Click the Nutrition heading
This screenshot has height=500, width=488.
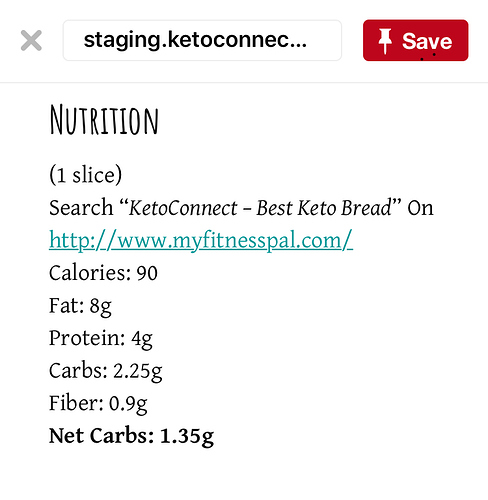(104, 120)
